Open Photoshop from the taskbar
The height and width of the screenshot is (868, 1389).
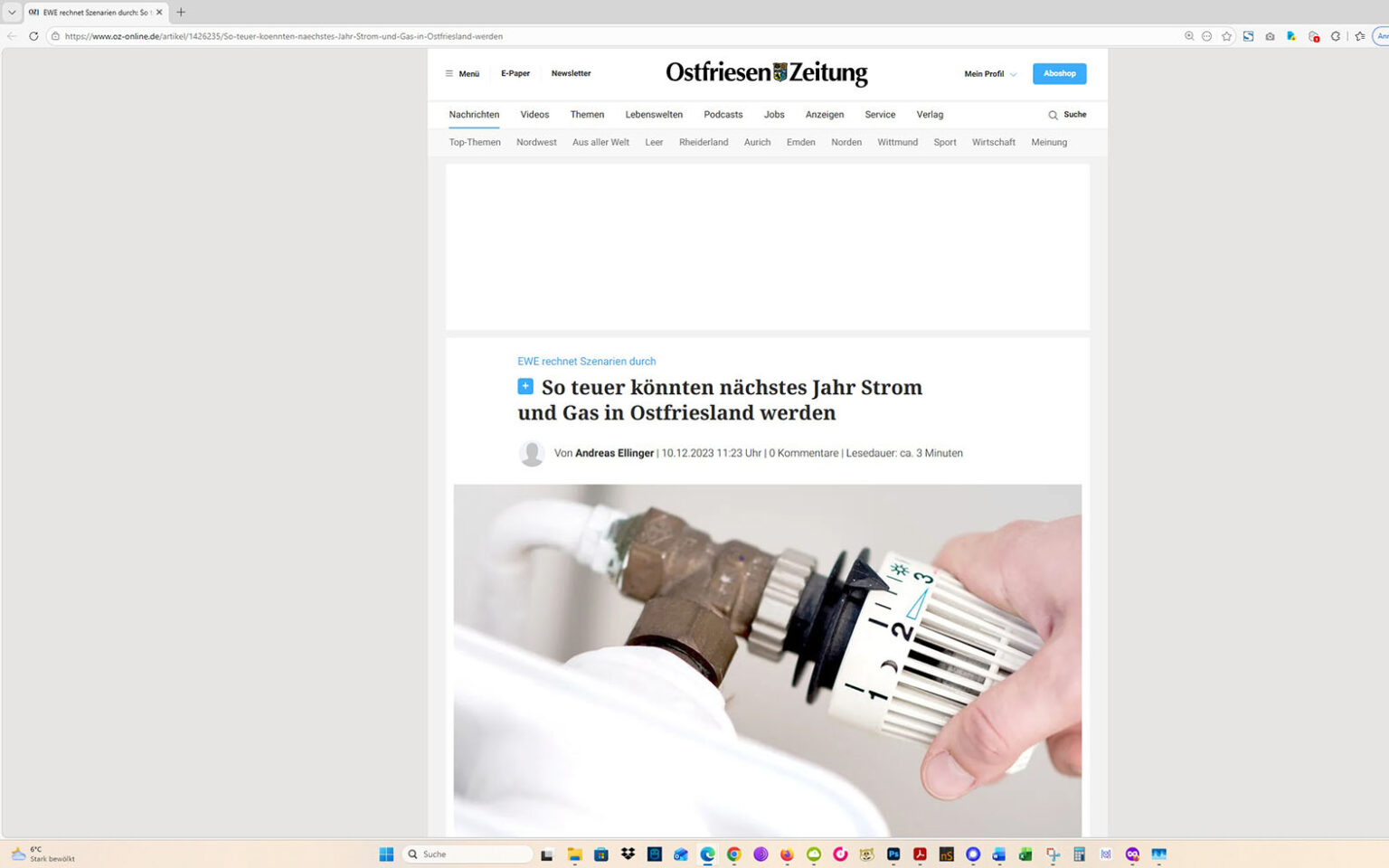tap(893, 854)
